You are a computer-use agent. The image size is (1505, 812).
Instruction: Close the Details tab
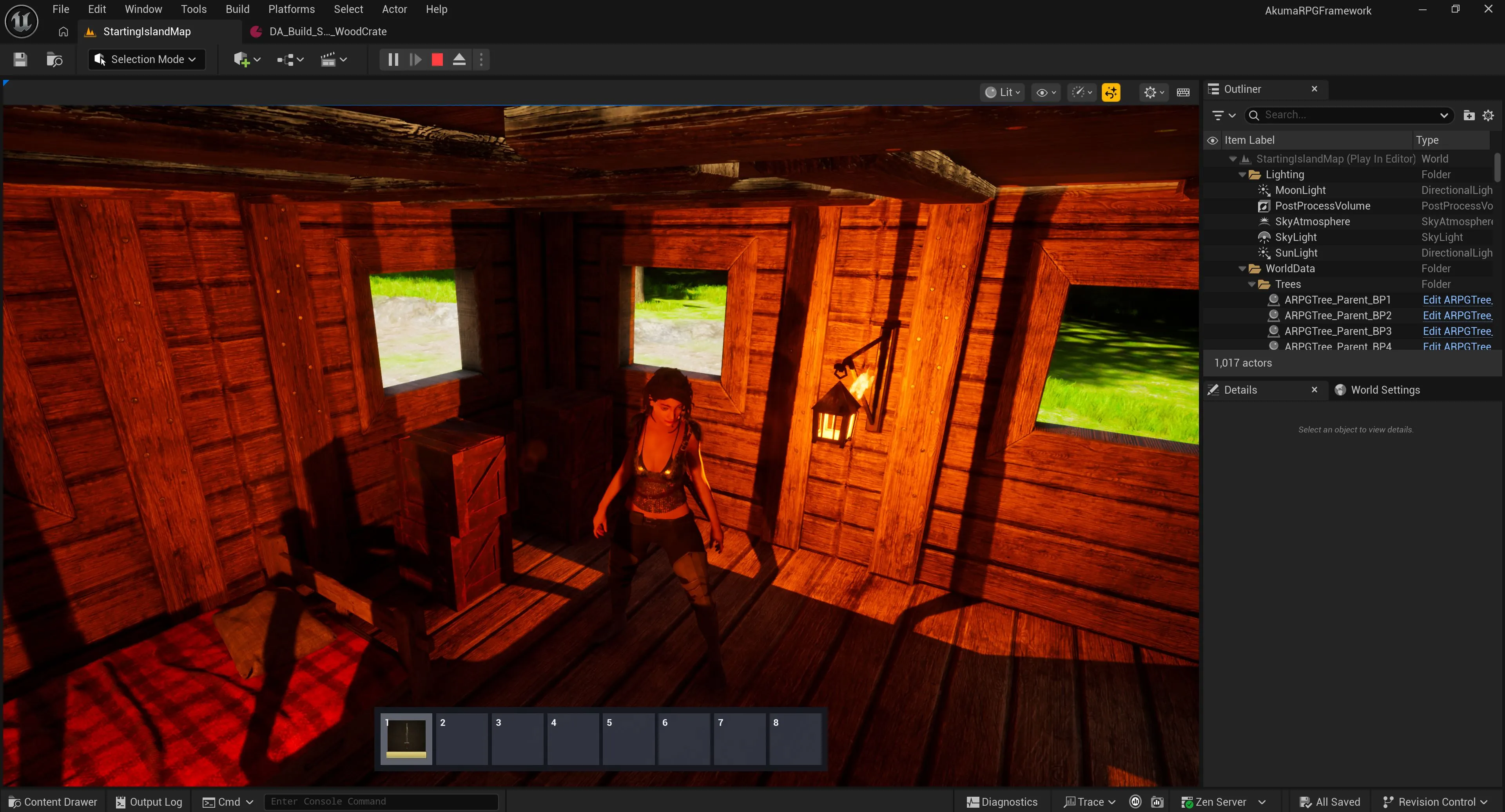pyautogui.click(x=1314, y=390)
